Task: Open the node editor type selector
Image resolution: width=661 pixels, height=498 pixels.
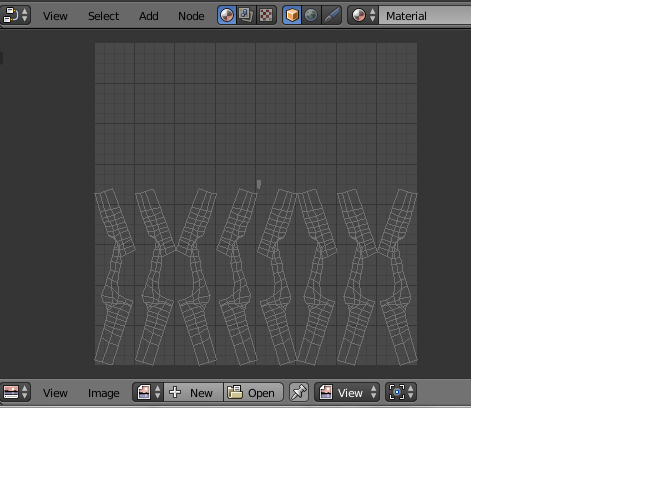Action: pos(15,15)
